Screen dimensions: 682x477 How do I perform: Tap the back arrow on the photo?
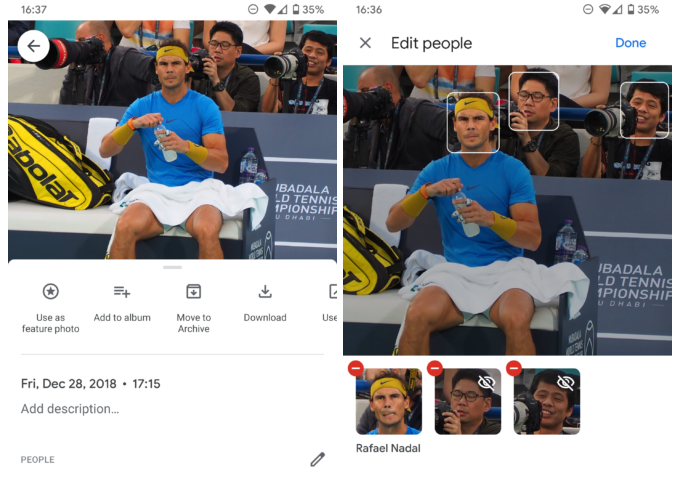point(33,46)
